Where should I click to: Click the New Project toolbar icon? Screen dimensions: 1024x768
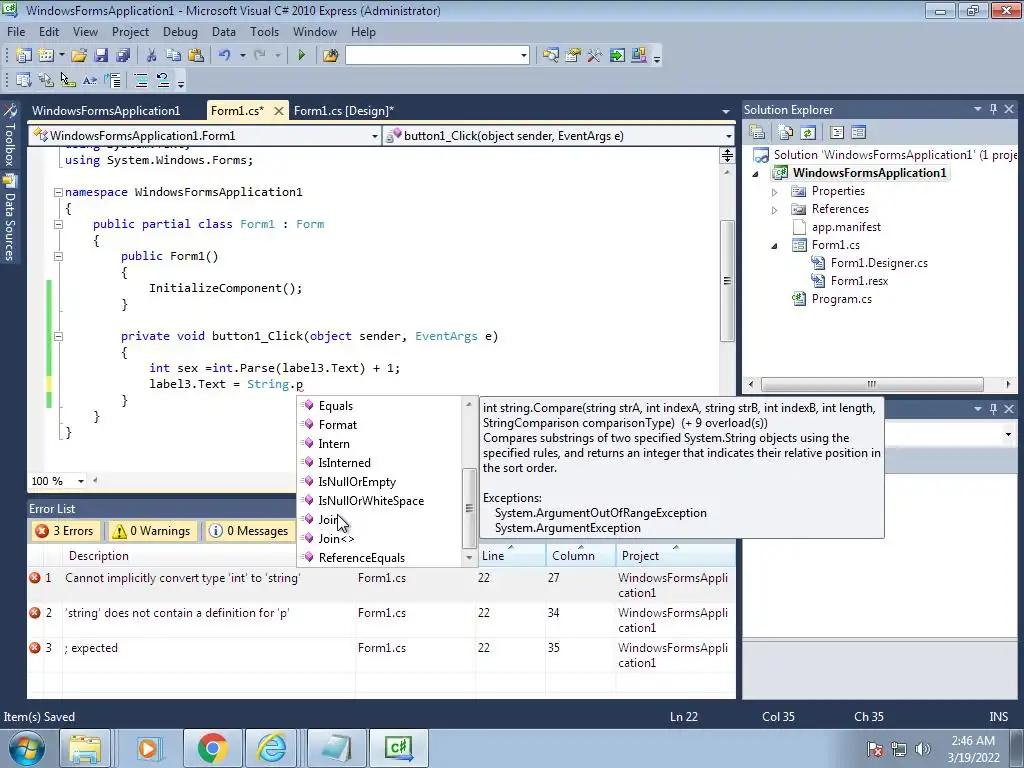tap(24, 56)
